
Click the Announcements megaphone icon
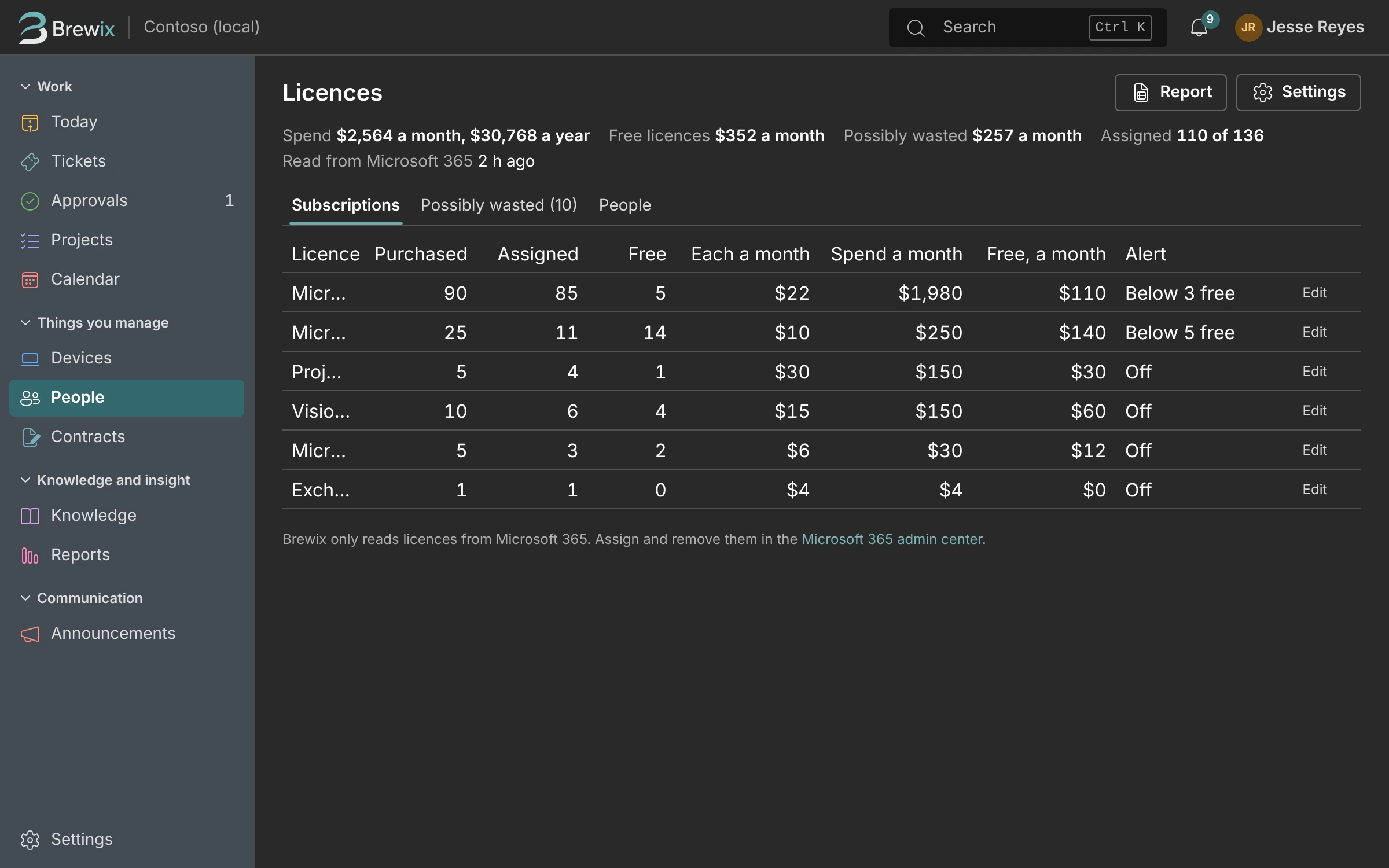tap(30, 634)
